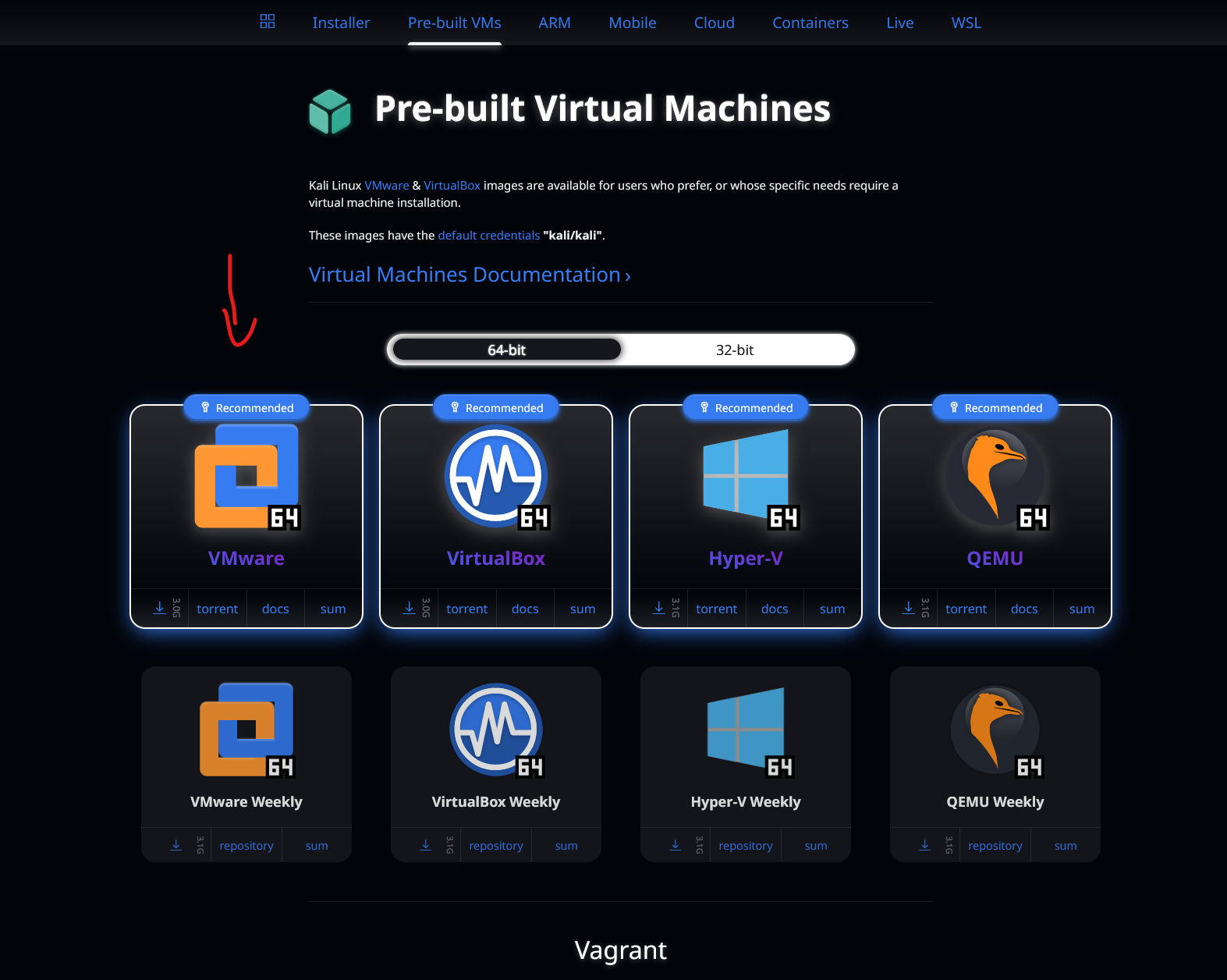View the VMware checksum sum

333,609
